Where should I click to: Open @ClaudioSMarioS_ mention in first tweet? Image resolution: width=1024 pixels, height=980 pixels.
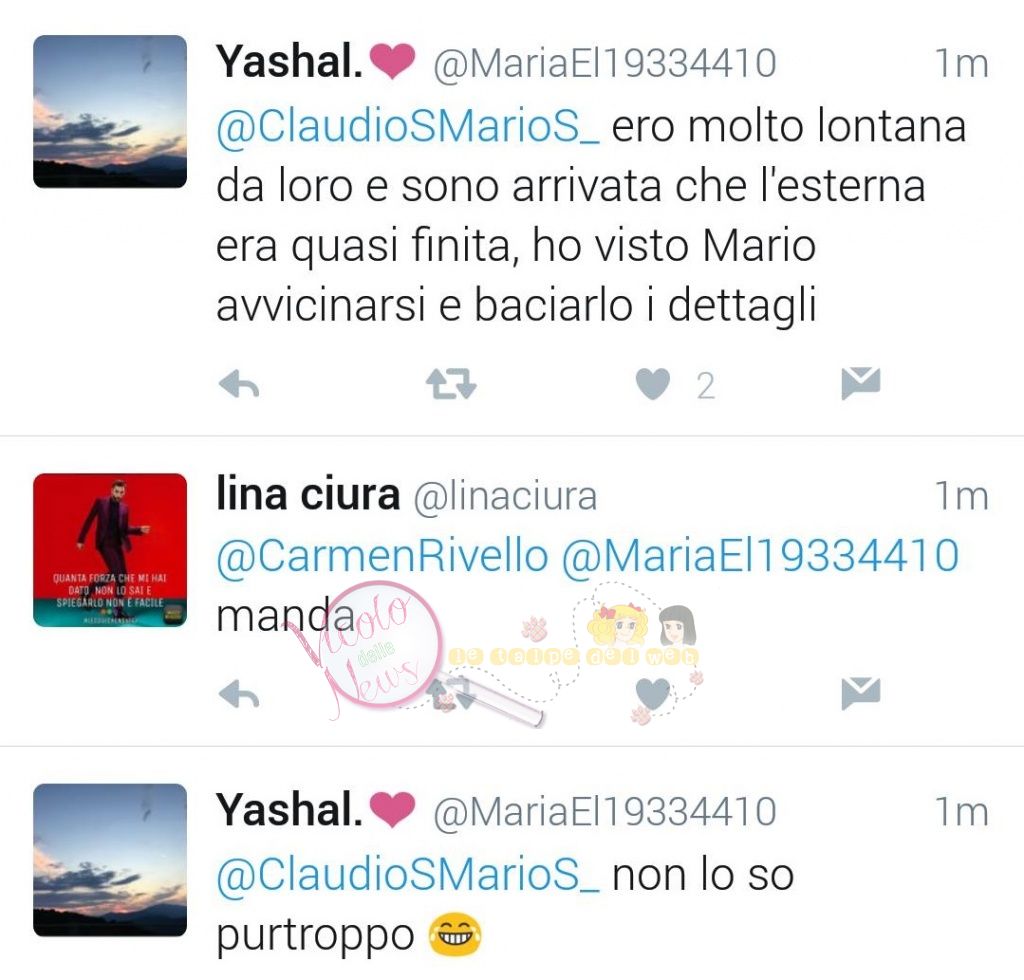click(408, 127)
